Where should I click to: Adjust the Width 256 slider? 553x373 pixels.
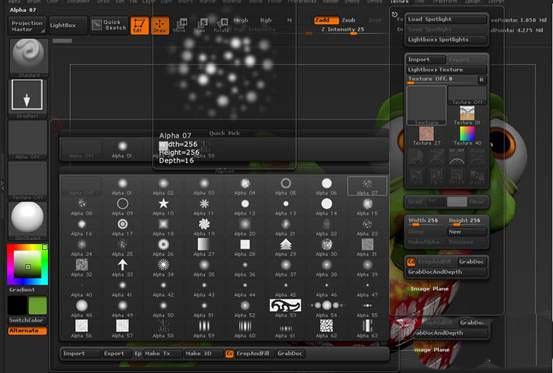coord(426,221)
